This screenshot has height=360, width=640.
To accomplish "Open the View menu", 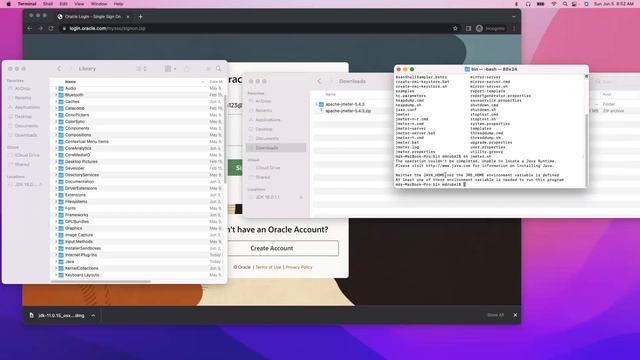I will tap(79, 4).
